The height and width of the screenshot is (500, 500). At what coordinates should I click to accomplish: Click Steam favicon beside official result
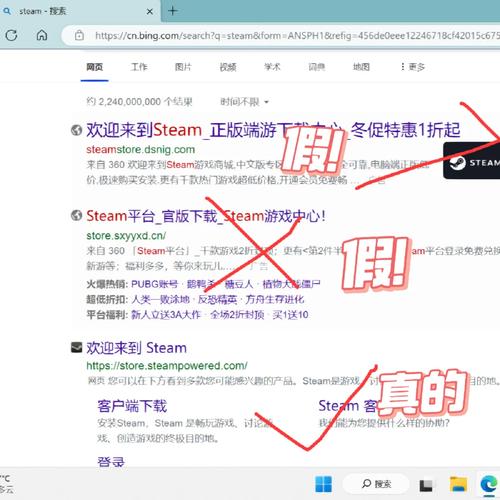(x=76, y=347)
